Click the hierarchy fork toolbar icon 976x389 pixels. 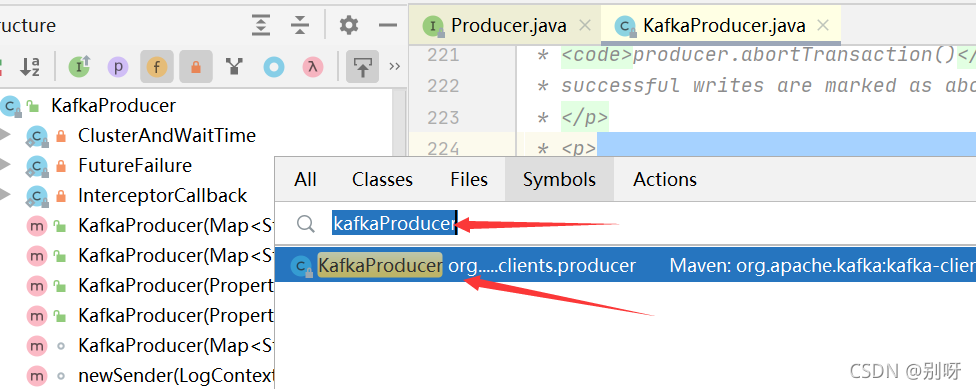tap(234, 67)
